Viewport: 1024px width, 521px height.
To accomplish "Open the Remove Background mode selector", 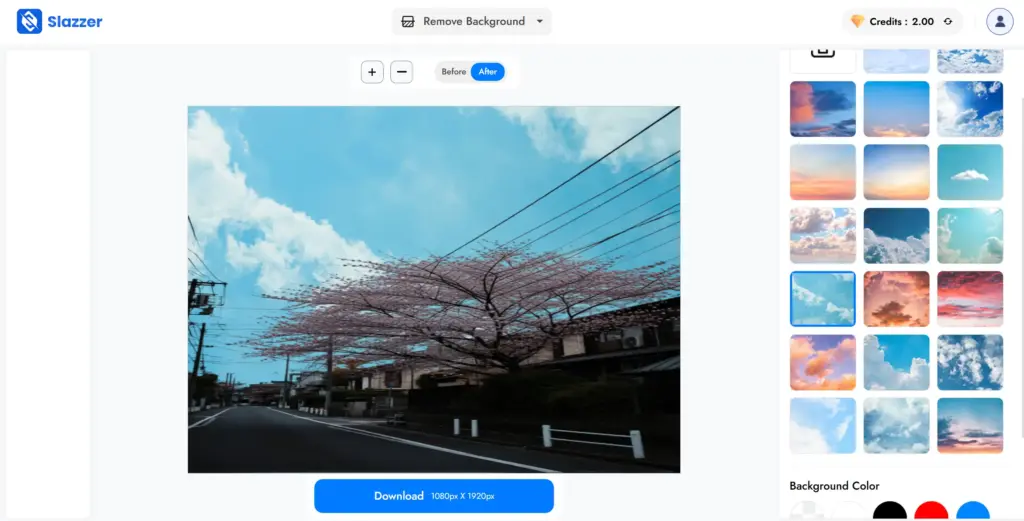I will pyautogui.click(x=473, y=21).
